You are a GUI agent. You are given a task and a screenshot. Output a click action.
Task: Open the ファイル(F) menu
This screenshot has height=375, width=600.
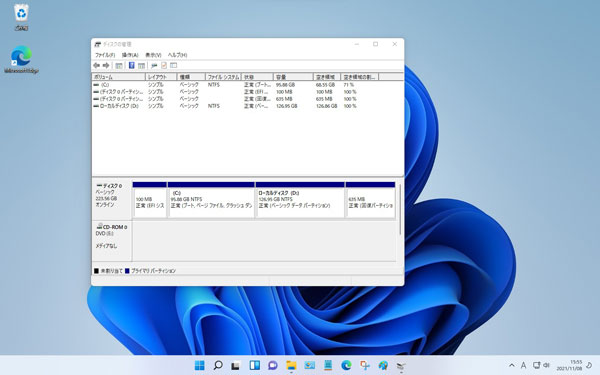(x=104, y=55)
